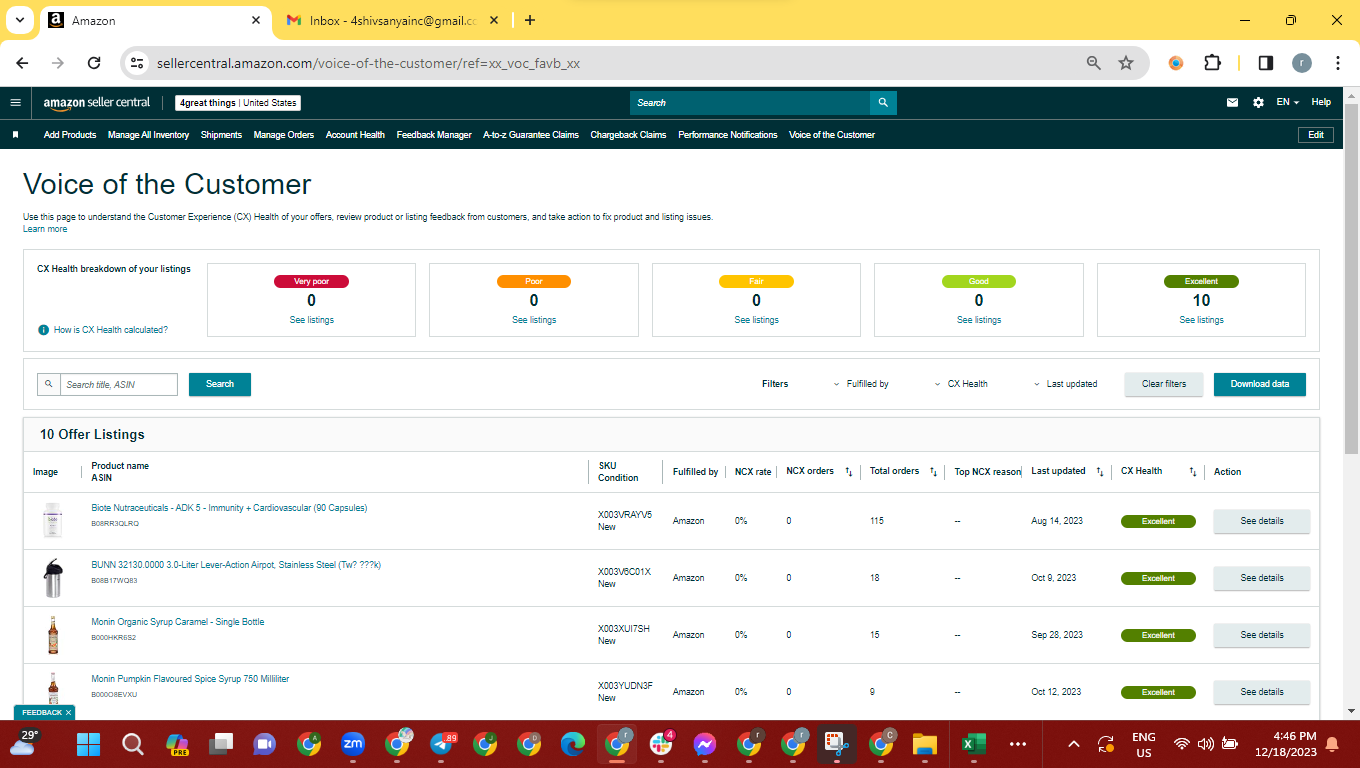Click the Search button beside title/ASIN field
The height and width of the screenshot is (768, 1360).
[x=220, y=384]
